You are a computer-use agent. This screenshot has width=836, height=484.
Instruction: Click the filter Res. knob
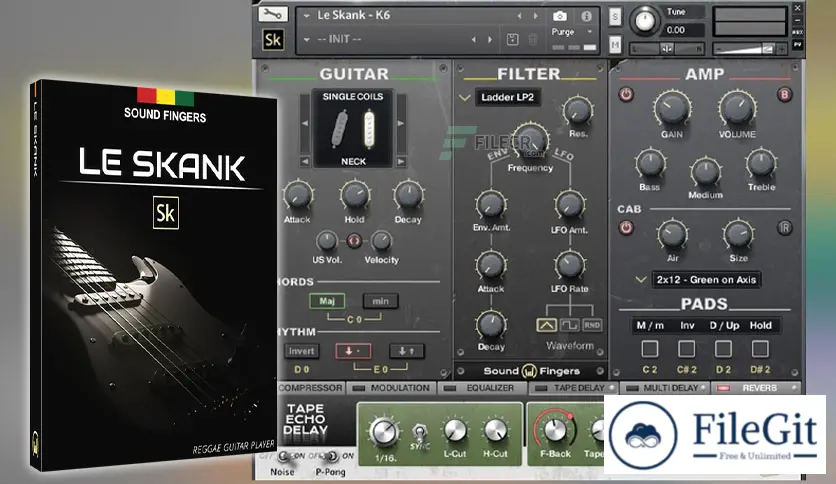tap(578, 111)
